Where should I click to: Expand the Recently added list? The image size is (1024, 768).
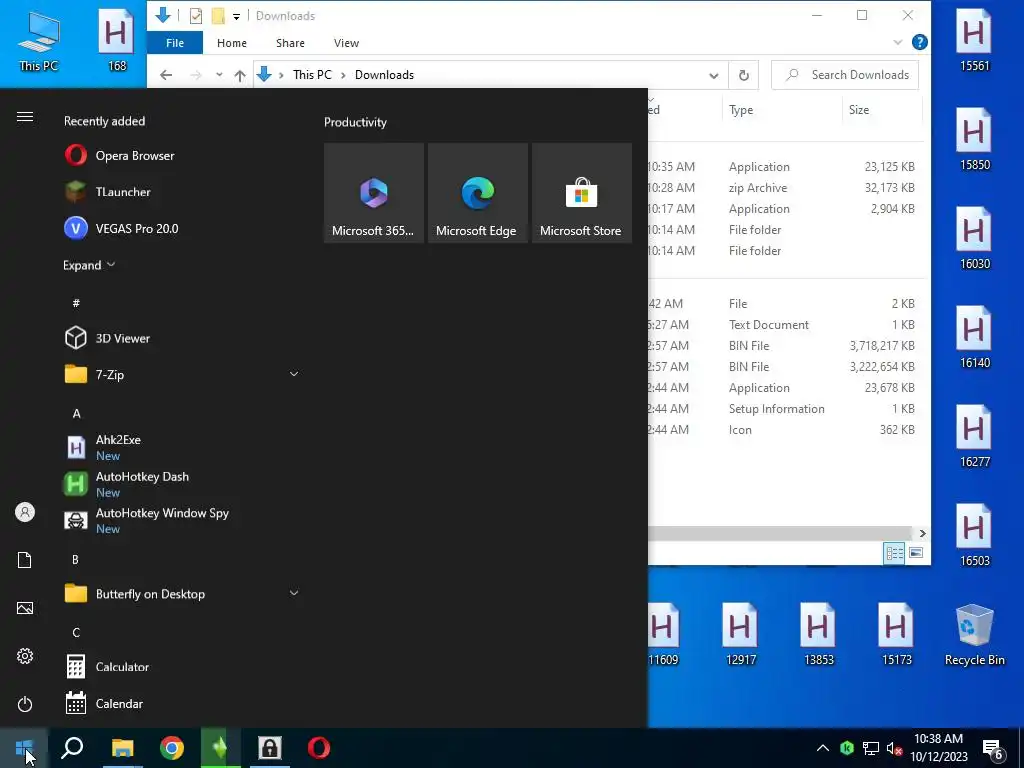tap(89, 265)
